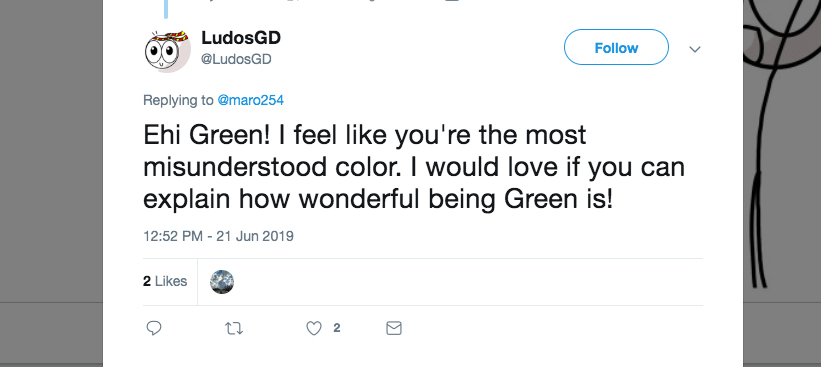The width and height of the screenshot is (821, 367).
Task: Dismiss the tweet by clicking the left gray overlay
Action: (x=51, y=183)
